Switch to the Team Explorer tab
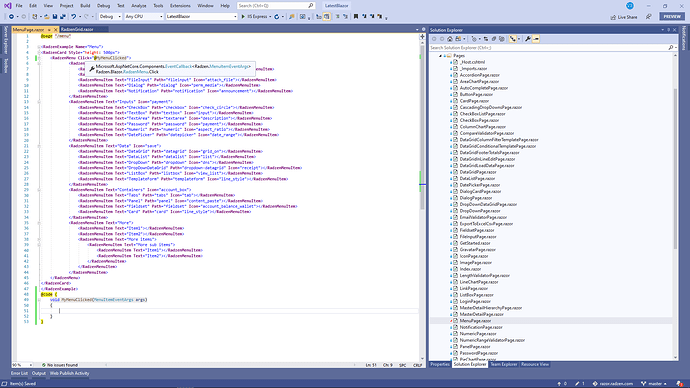Image resolution: width=690 pixels, height=388 pixels. 504,364
